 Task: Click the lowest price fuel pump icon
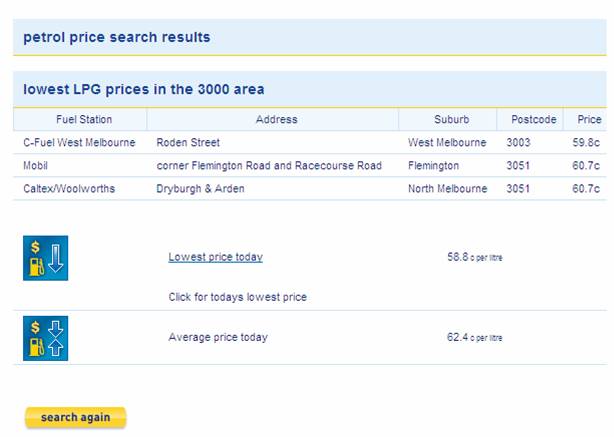(45, 258)
